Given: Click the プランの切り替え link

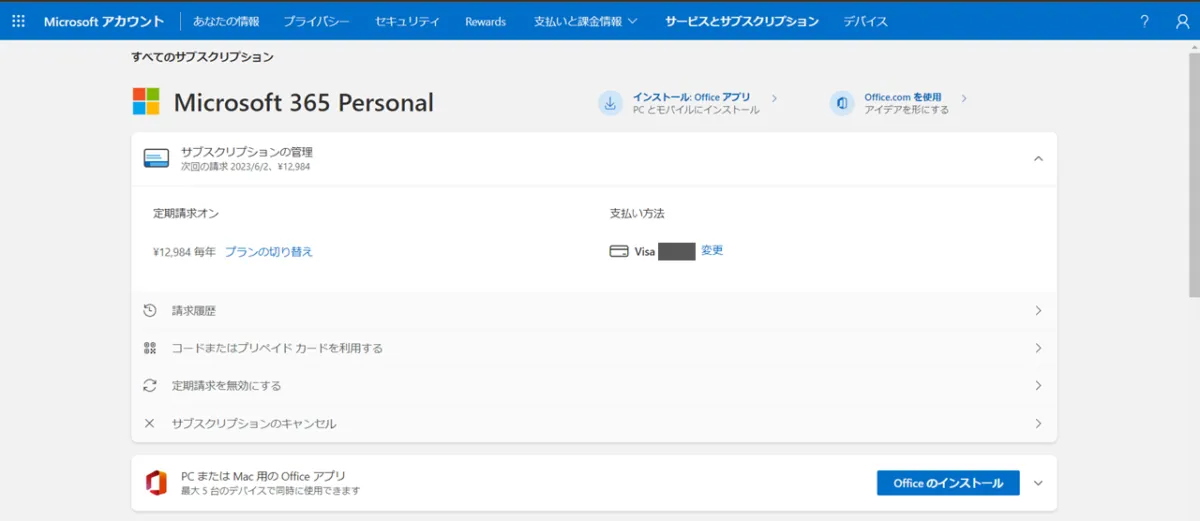Looking at the screenshot, I should click(x=268, y=252).
